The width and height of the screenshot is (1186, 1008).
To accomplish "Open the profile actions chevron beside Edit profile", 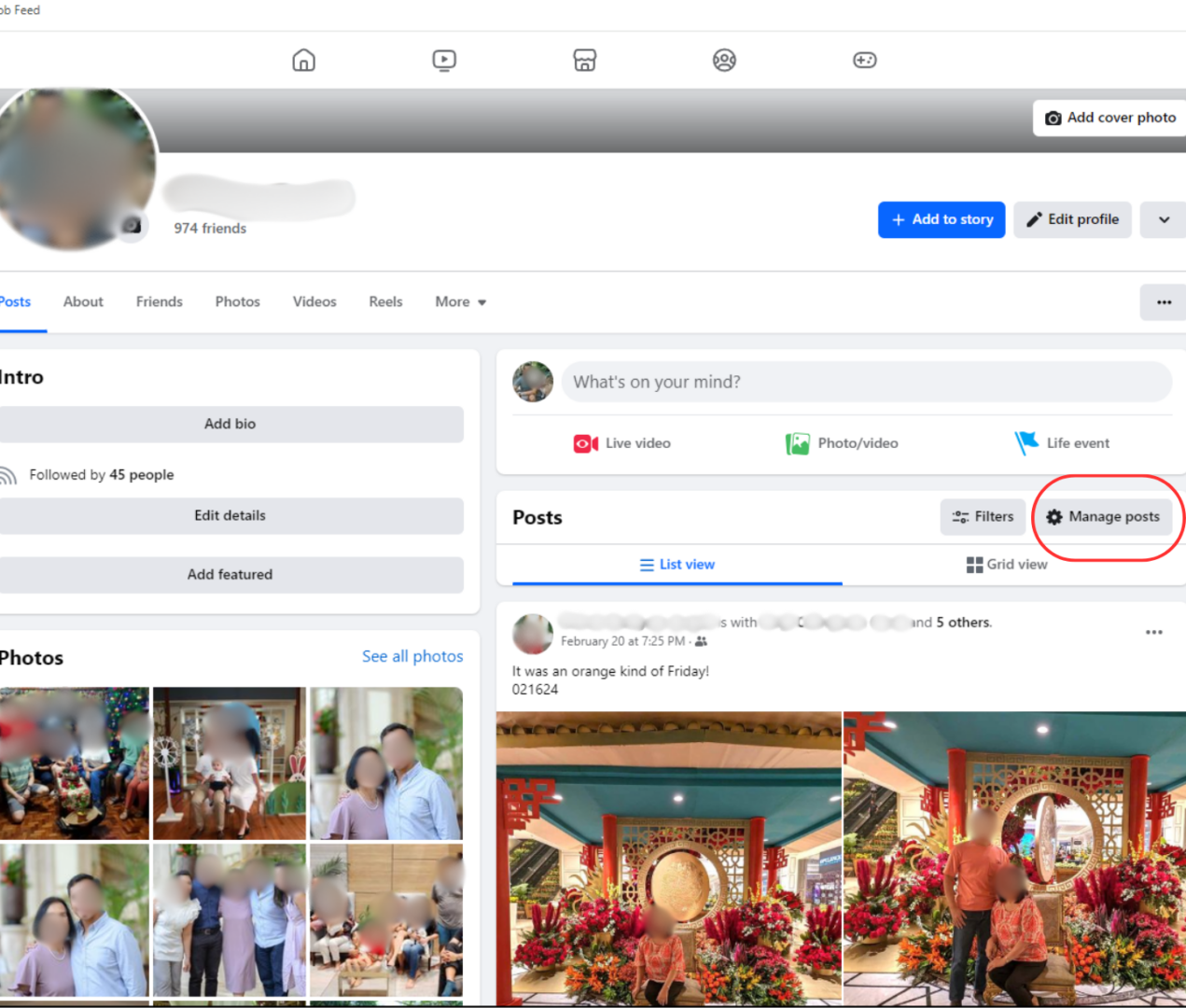I will click(1163, 219).
